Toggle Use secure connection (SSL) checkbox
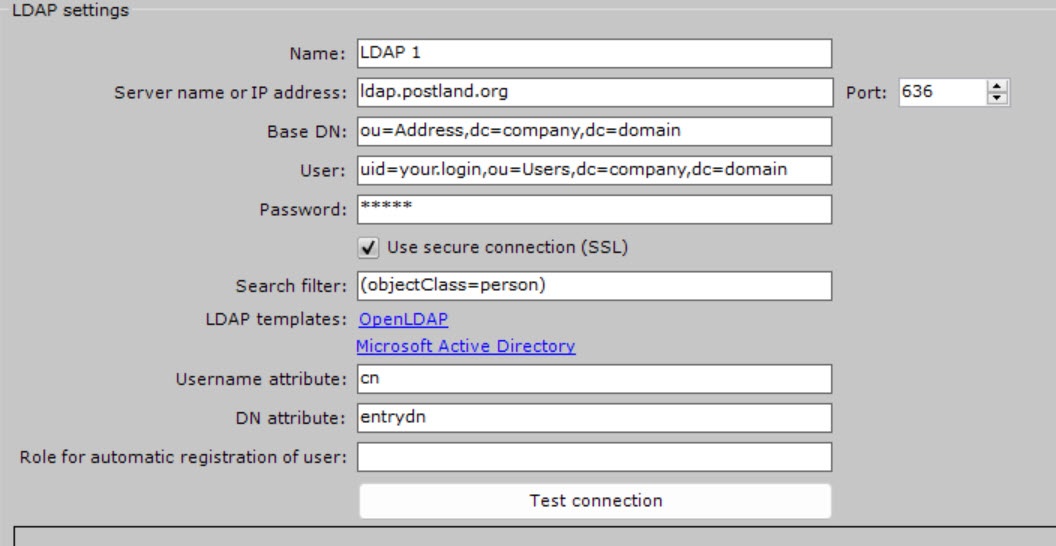This screenshot has width=1056, height=546. (369, 247)
